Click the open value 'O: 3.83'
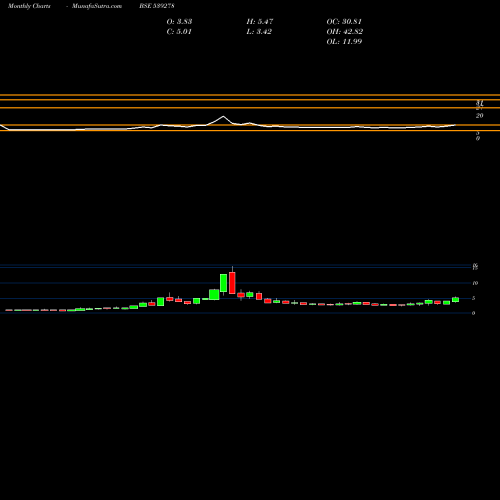Screen dimensions: 500x500 click(x=179, y=21)
